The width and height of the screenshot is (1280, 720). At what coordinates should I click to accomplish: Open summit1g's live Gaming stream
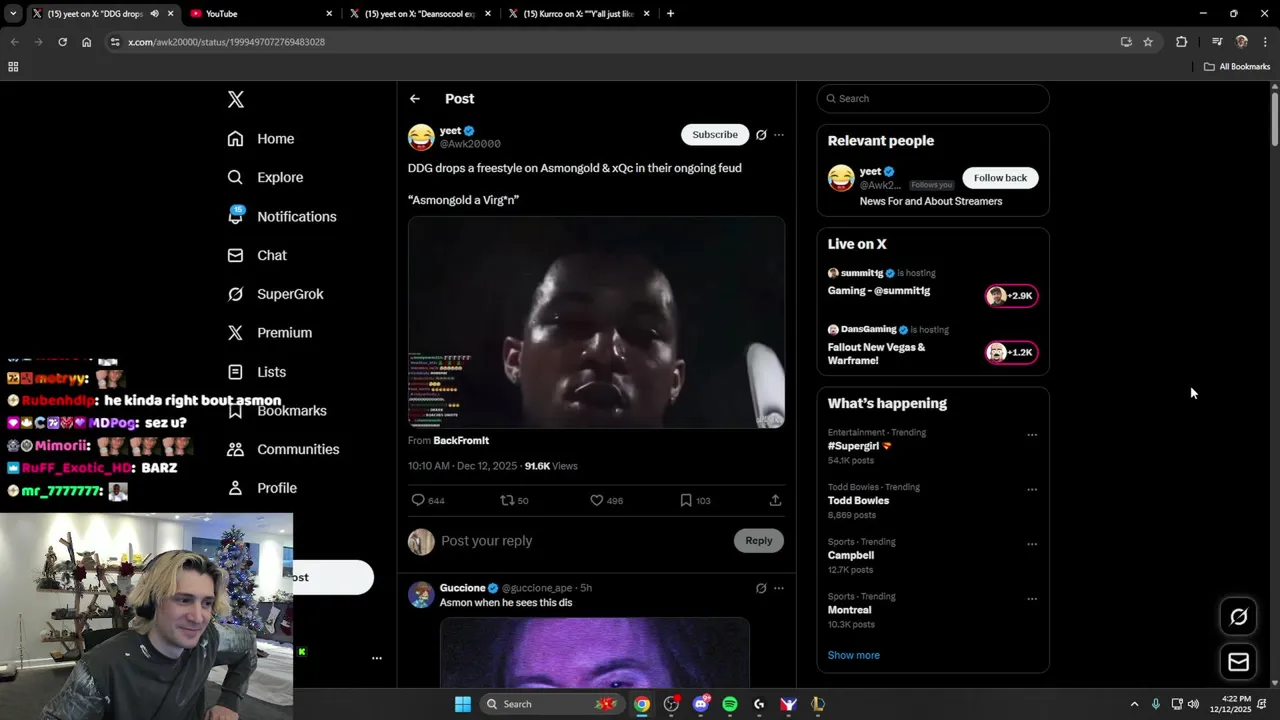point(879,291)
